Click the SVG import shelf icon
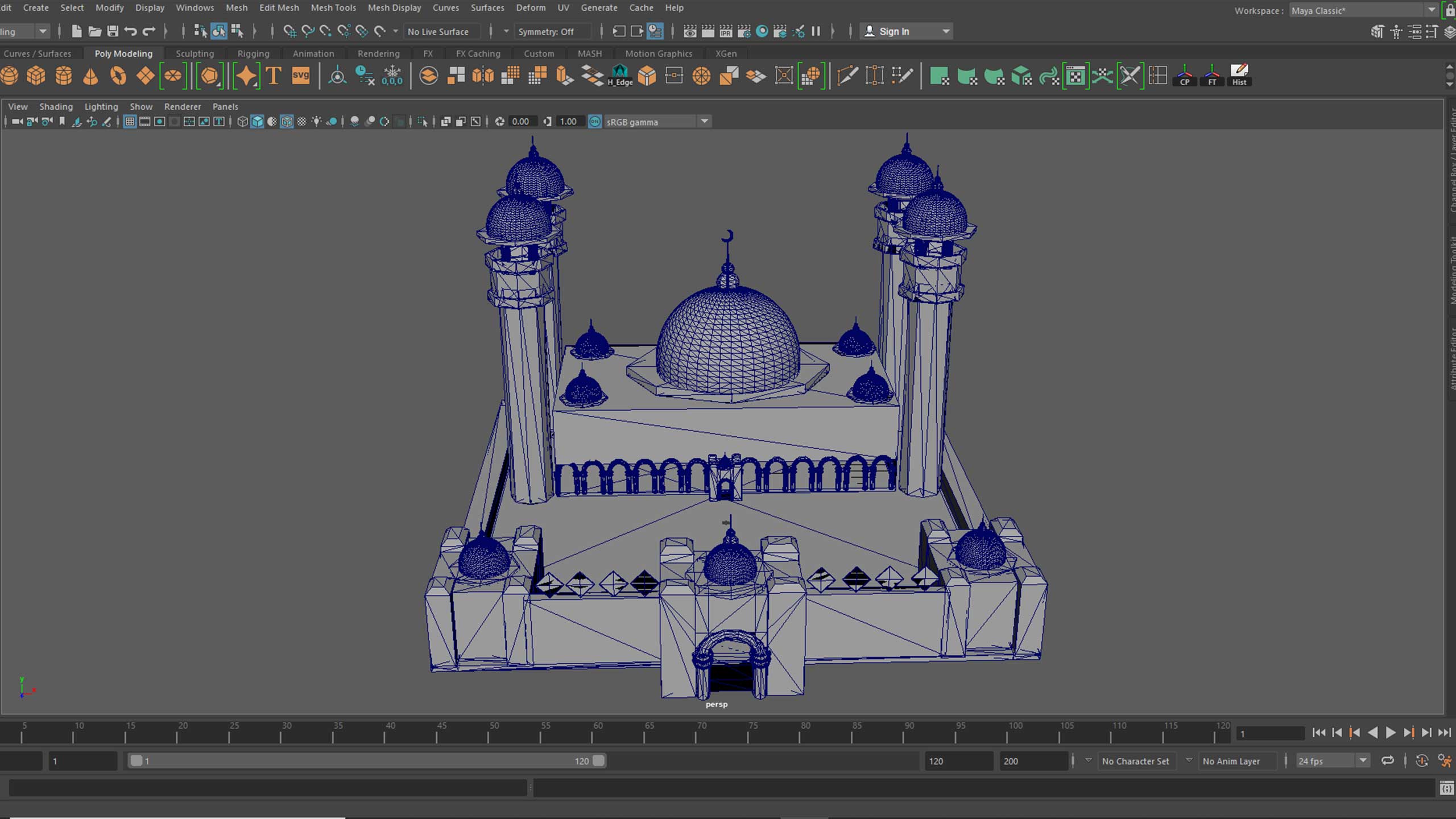Image resolution: width=1456 pixels, height=819 pixels. click(300, 76)
